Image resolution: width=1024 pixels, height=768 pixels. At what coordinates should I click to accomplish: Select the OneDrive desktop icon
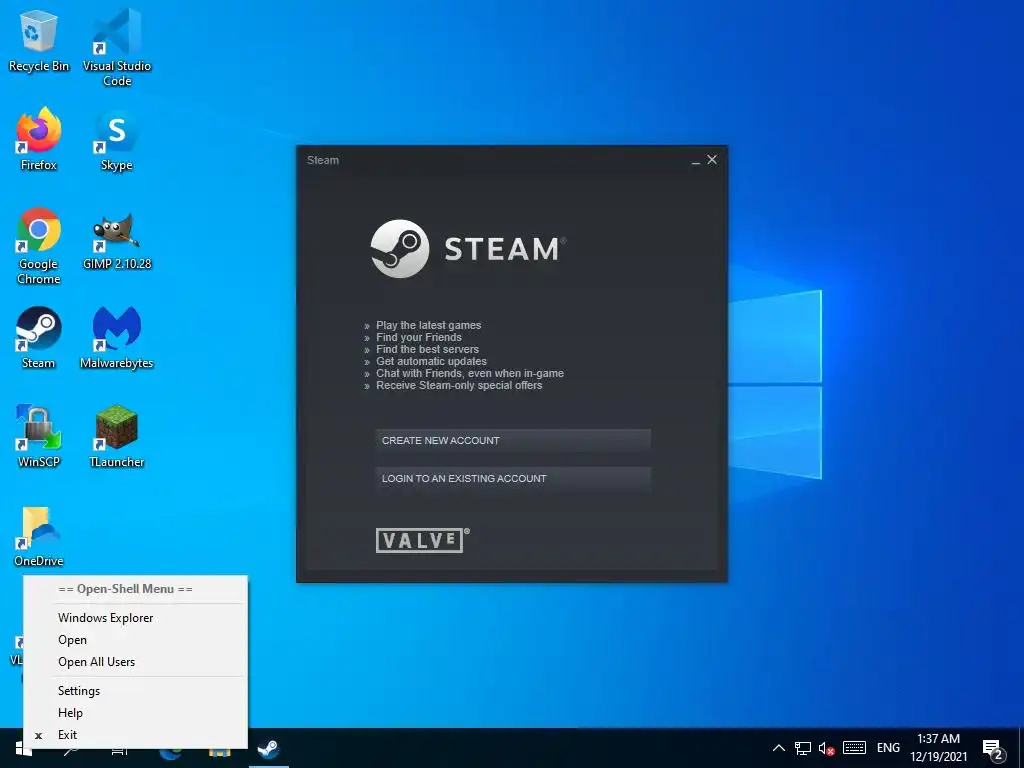click(39, 536)
